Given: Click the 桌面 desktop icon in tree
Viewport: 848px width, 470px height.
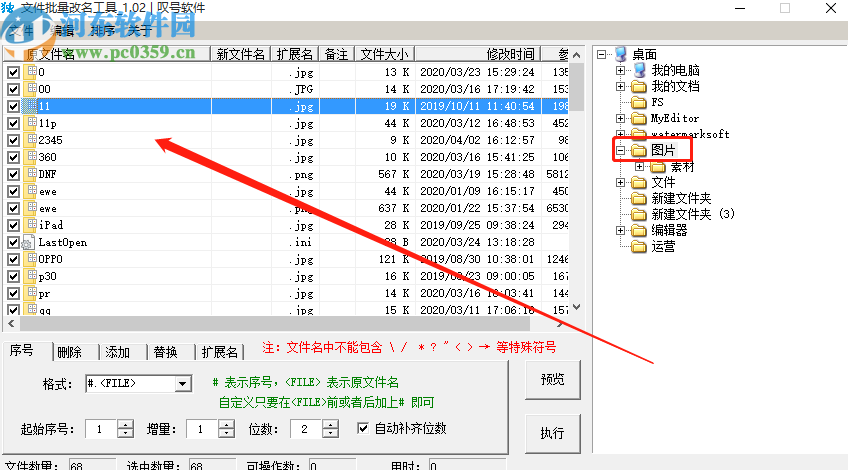Looking at the screenshot, I should coord(621,54).
